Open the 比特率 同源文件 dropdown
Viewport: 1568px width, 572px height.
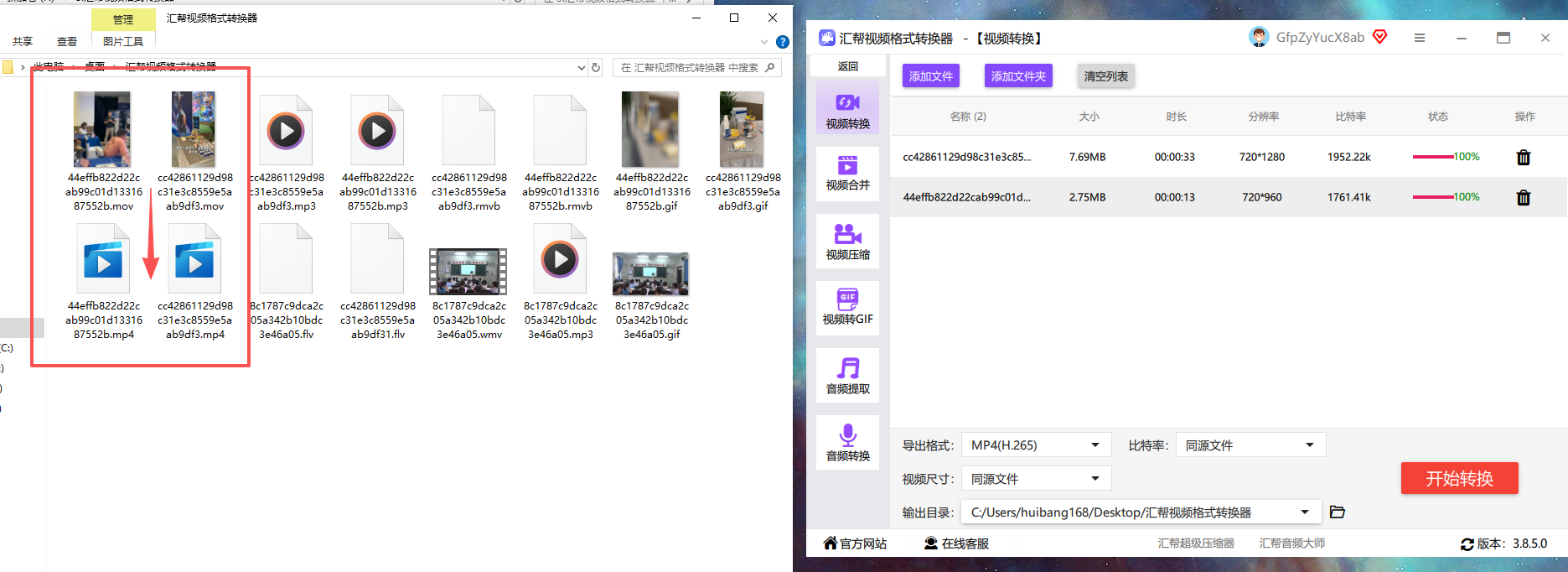coord(1250,445)
